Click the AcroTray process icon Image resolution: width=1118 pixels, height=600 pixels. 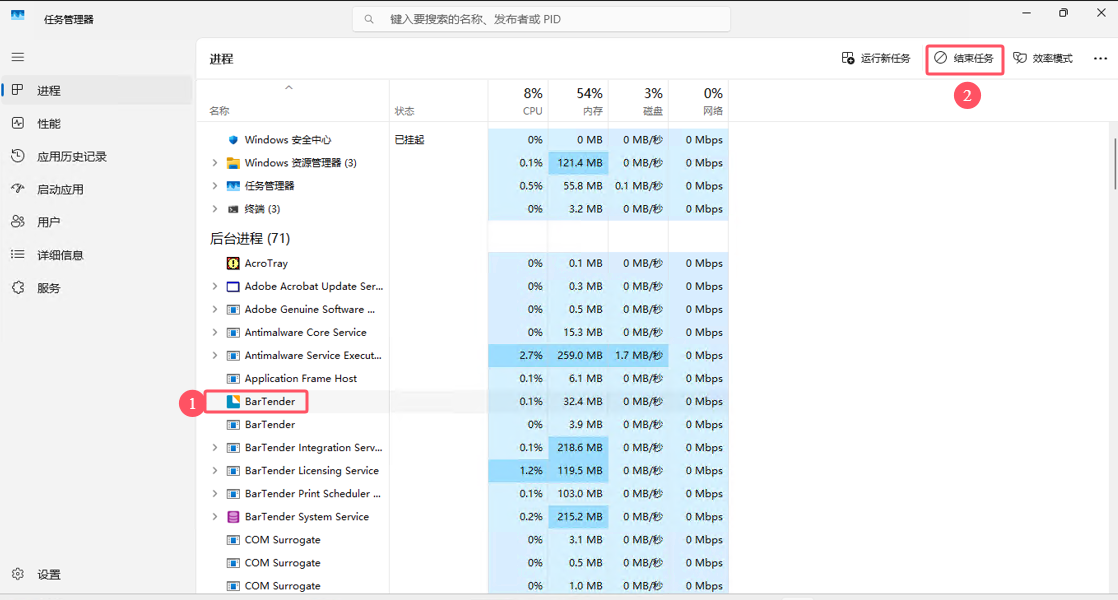pos(233,263)
